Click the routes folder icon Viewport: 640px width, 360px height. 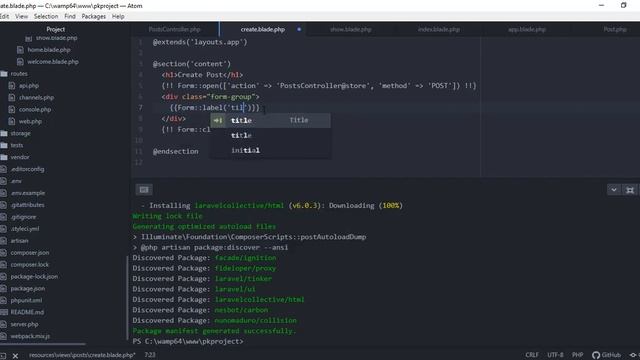coord(4,74)
